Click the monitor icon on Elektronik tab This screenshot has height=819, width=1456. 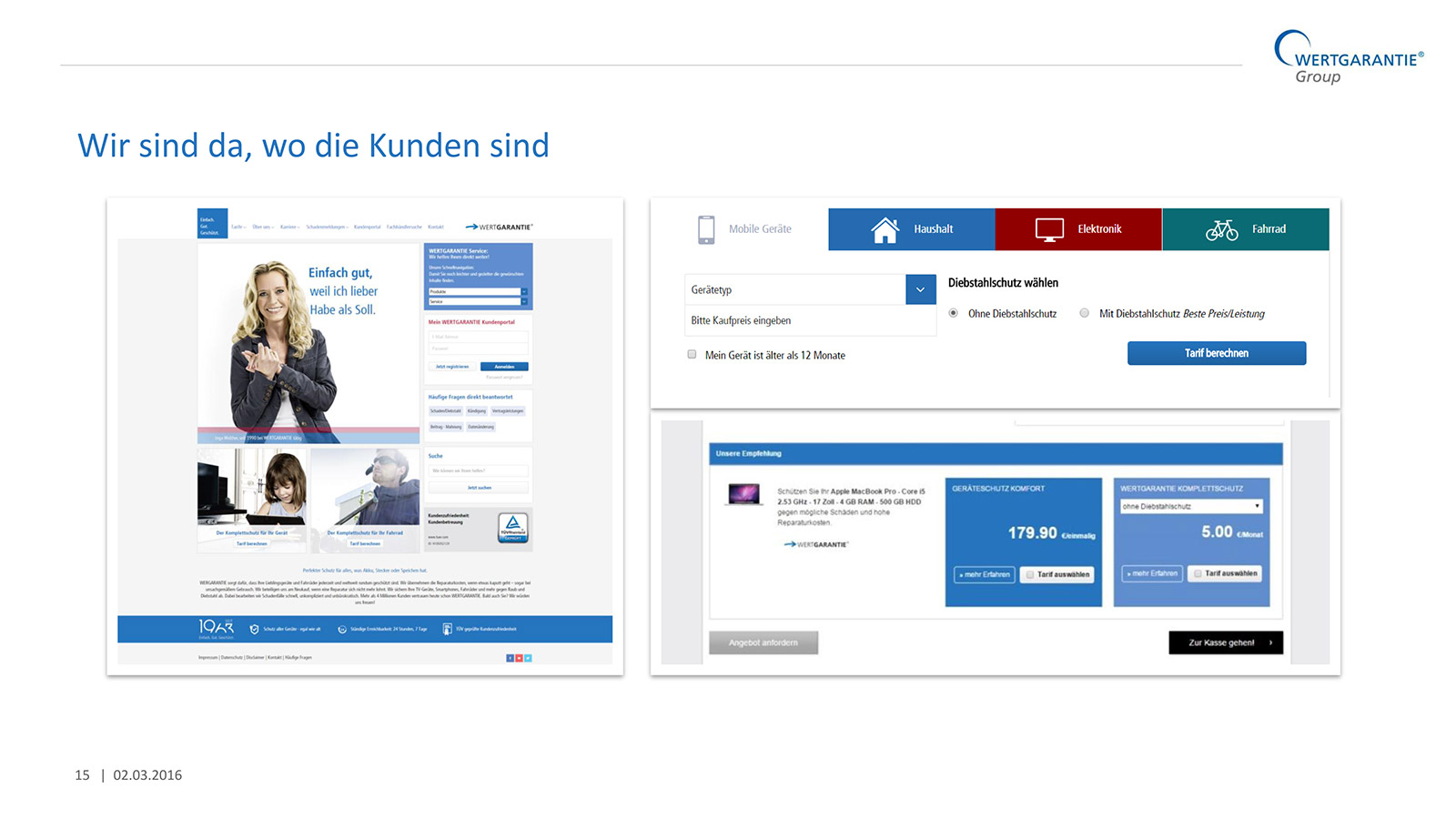[x=1049, y=229]
